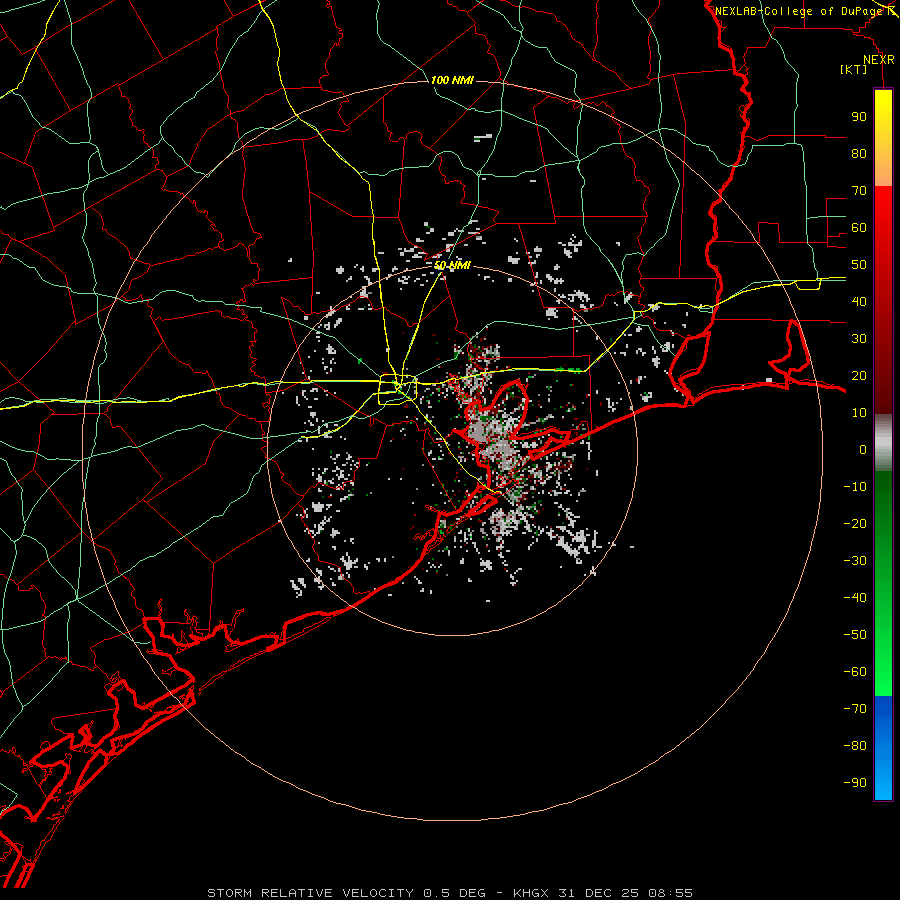This screenshot has height=900, width=900.
Task: Select the -60 scale value
Action: click(855, 672)
